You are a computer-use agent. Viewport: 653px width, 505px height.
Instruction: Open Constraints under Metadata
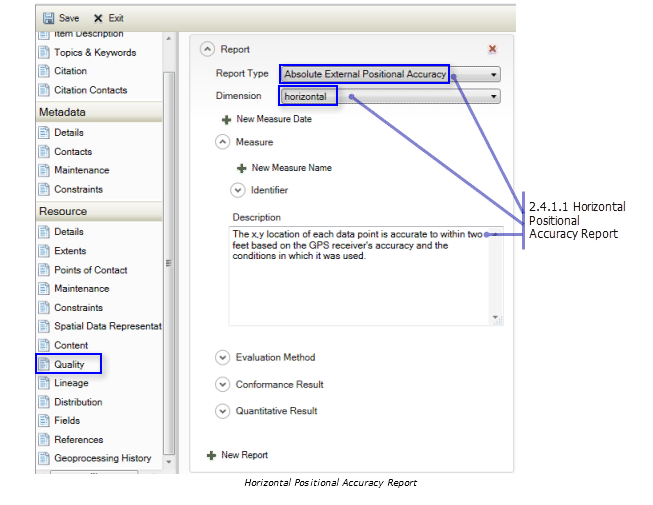click(x=78, y=189)
